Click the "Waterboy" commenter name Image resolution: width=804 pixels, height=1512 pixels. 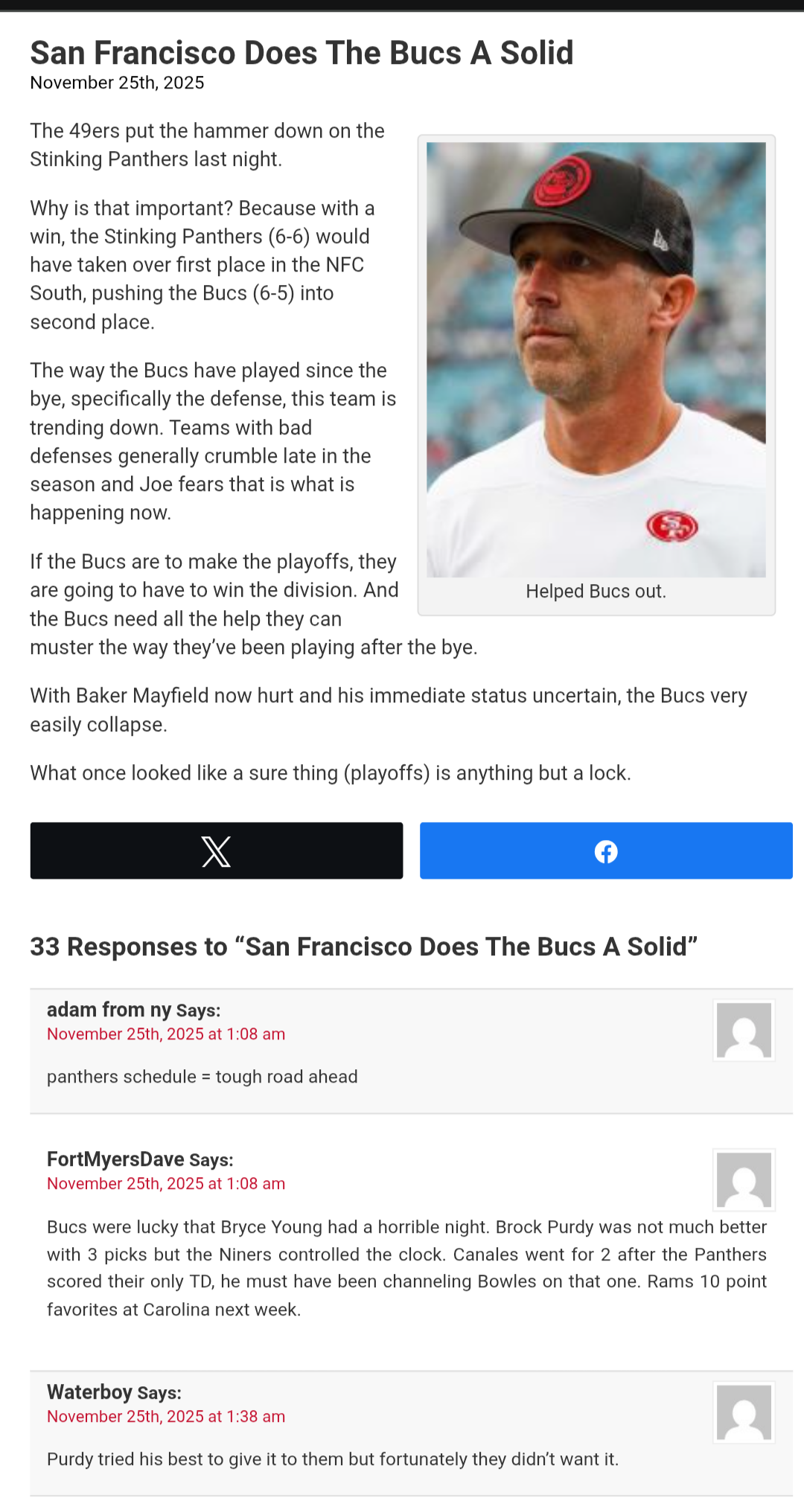click(89, 1392)
